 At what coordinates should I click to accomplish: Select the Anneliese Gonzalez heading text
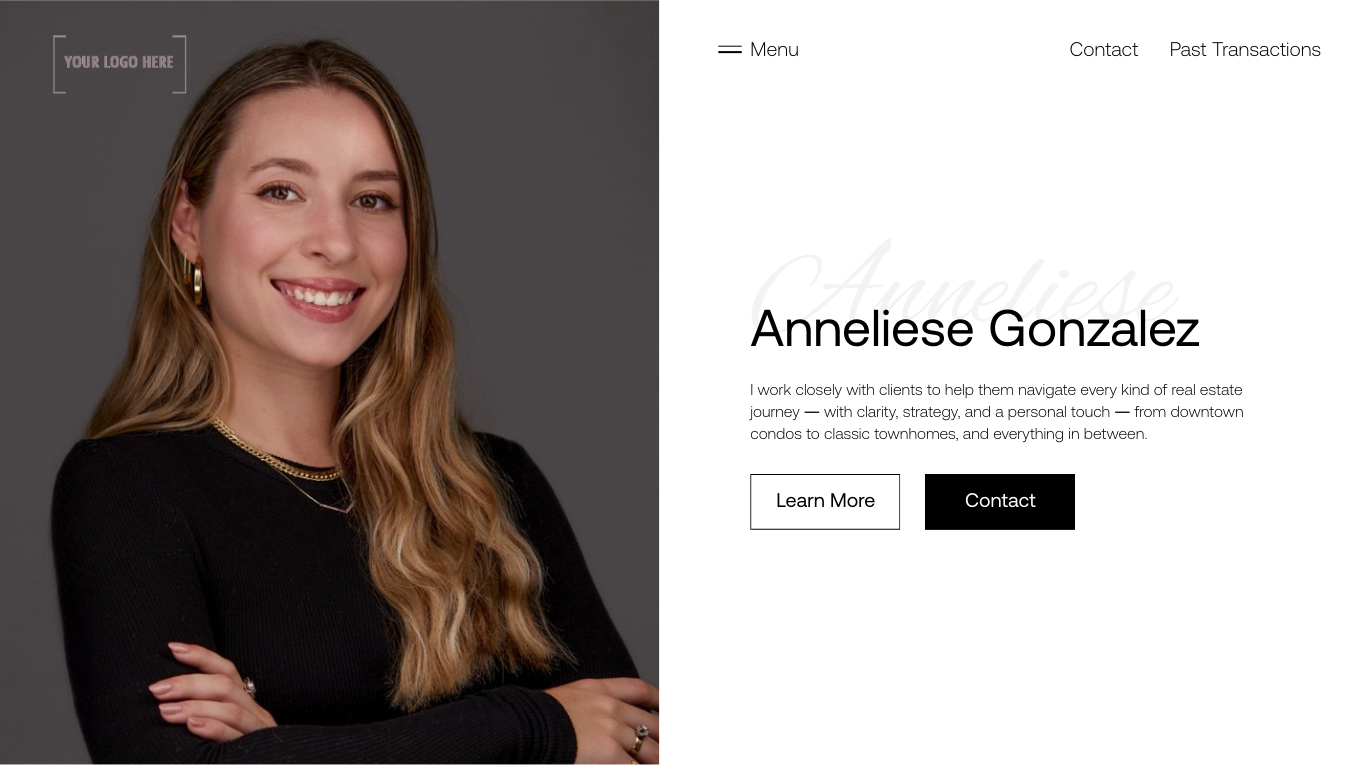975,329
